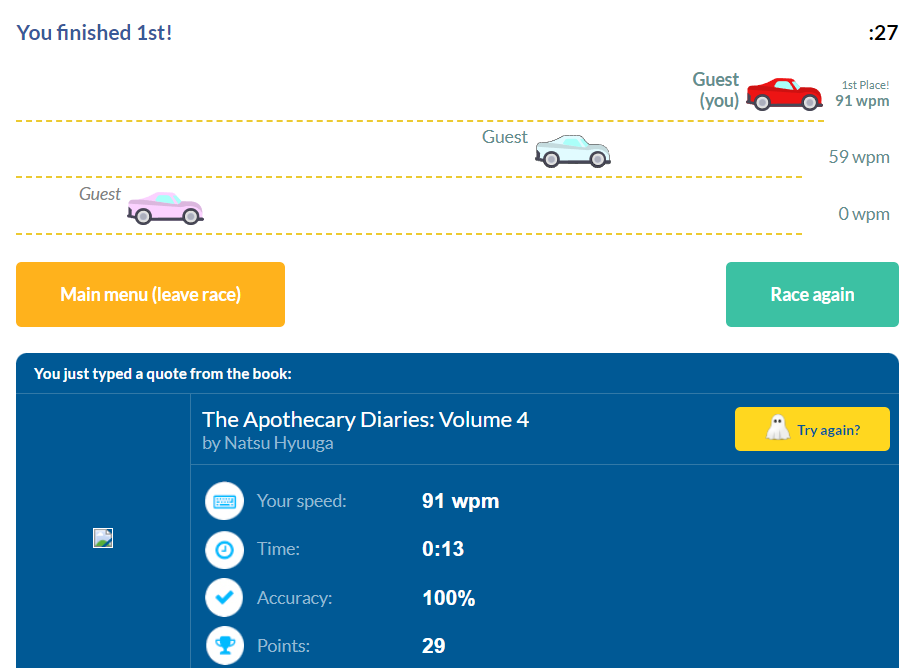Click the accuracy checkmark icon
The height and width of the screenshot is (668, 909).
pos(224,598)
